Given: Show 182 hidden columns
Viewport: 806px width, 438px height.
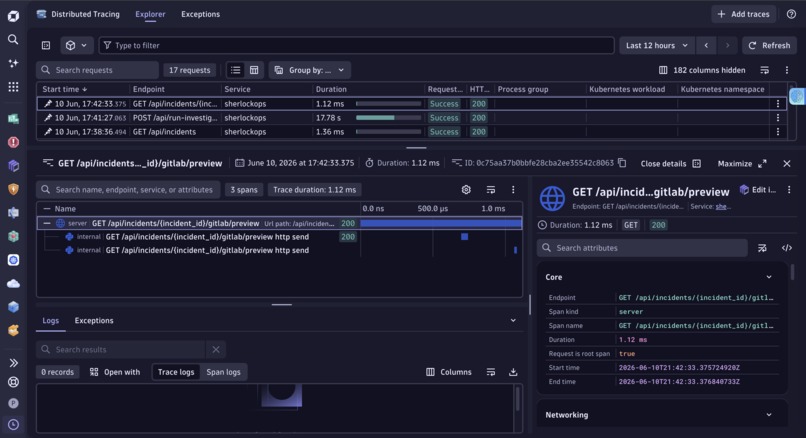Looking at the screenshot, I should (x=702, y=70).
